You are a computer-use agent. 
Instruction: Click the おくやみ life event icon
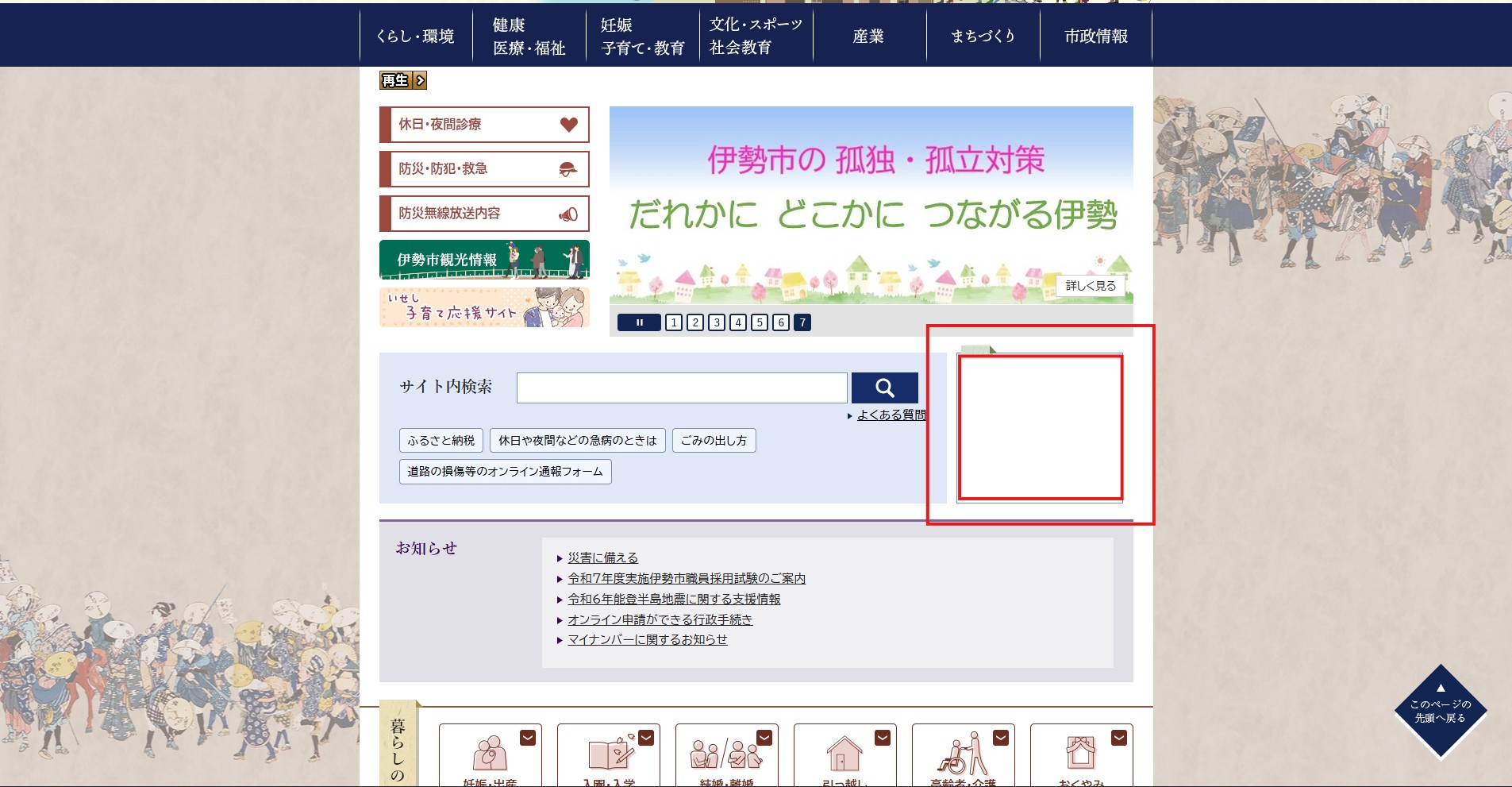pyautogui.click(x=1080, y=753)
